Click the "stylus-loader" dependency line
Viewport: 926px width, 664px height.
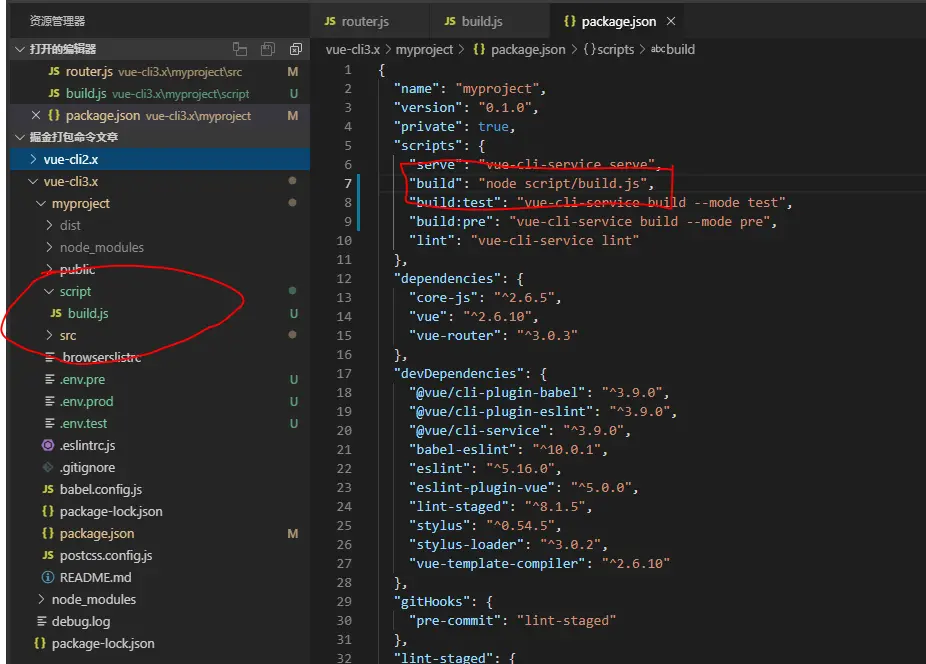pos(508,545)
